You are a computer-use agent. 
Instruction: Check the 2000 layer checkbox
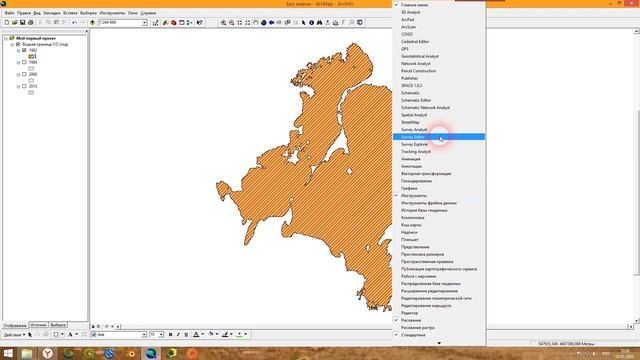click(24, 74)
